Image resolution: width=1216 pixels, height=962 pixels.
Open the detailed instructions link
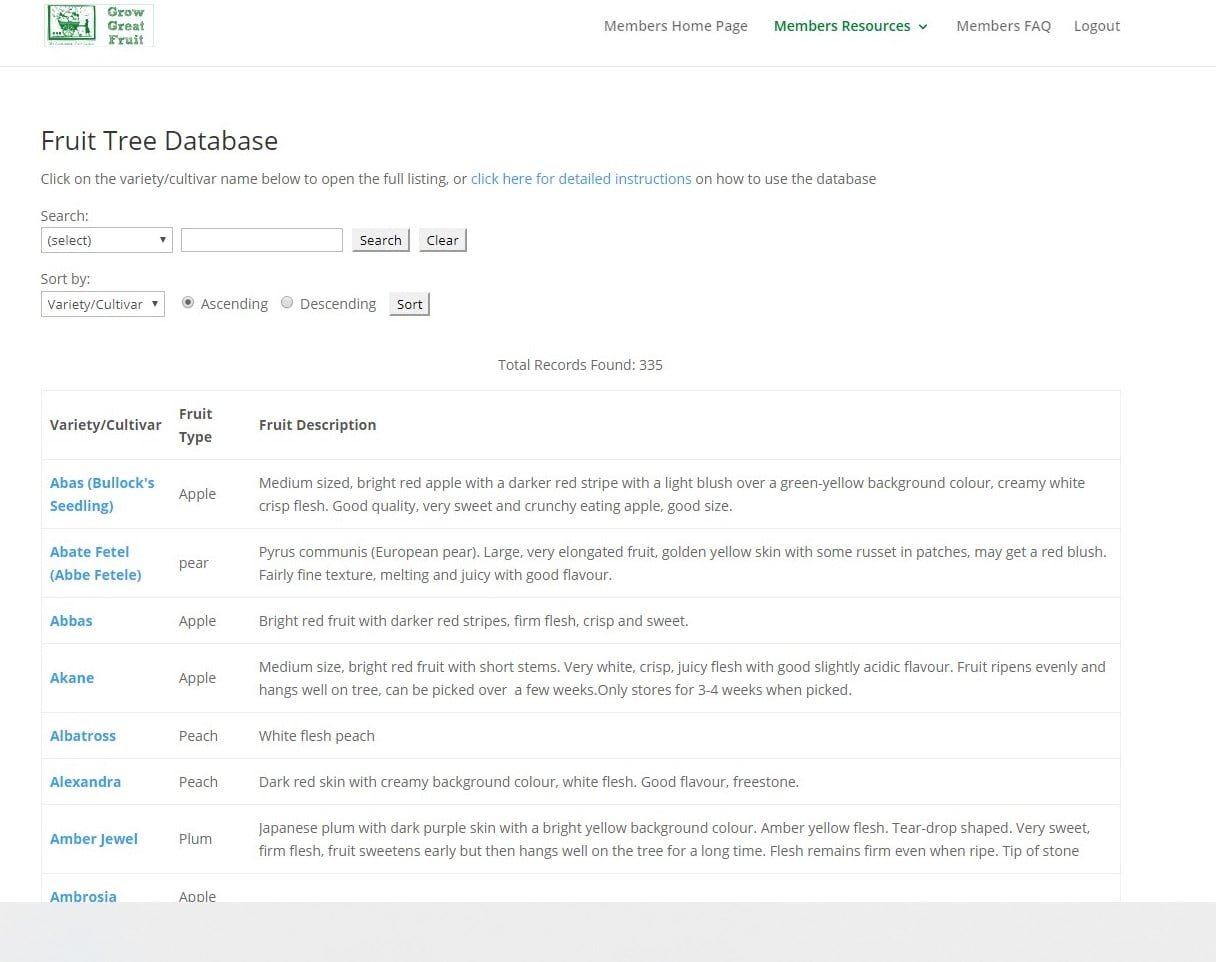(581, 179)
